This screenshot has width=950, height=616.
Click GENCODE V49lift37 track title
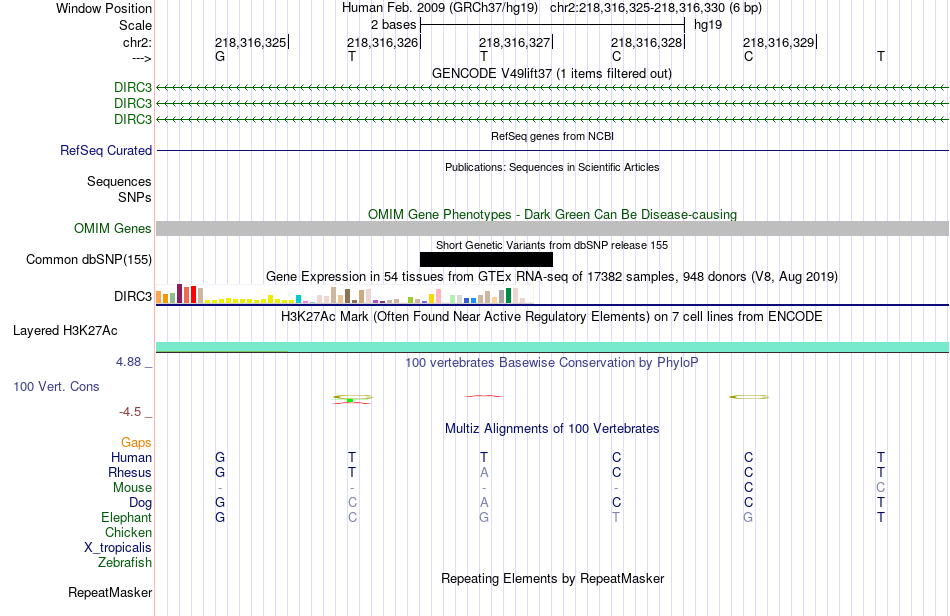(x=552, y=73)
